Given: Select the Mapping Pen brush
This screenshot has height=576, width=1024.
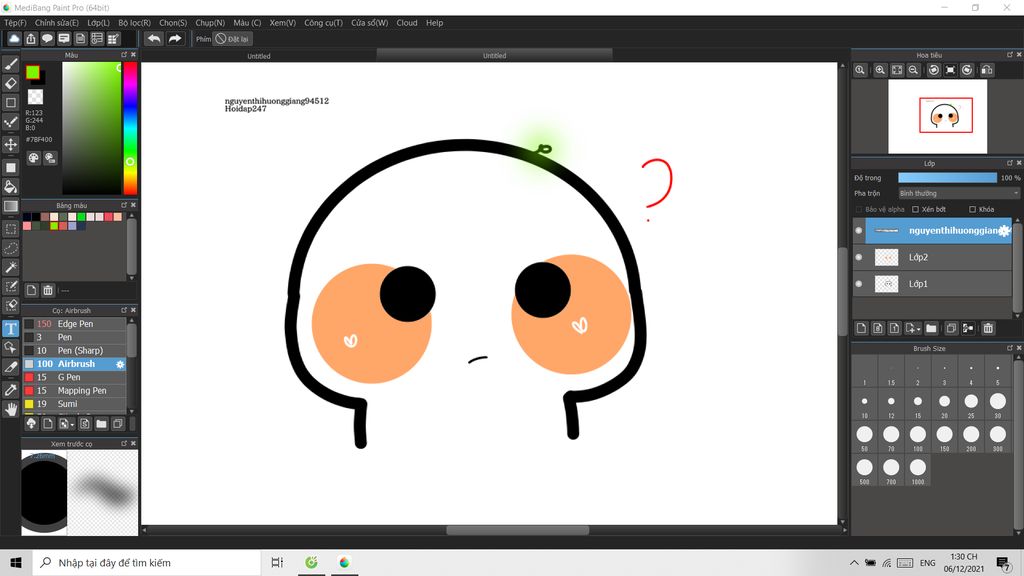Looking at the screenshot, I should tap(74, 391).
